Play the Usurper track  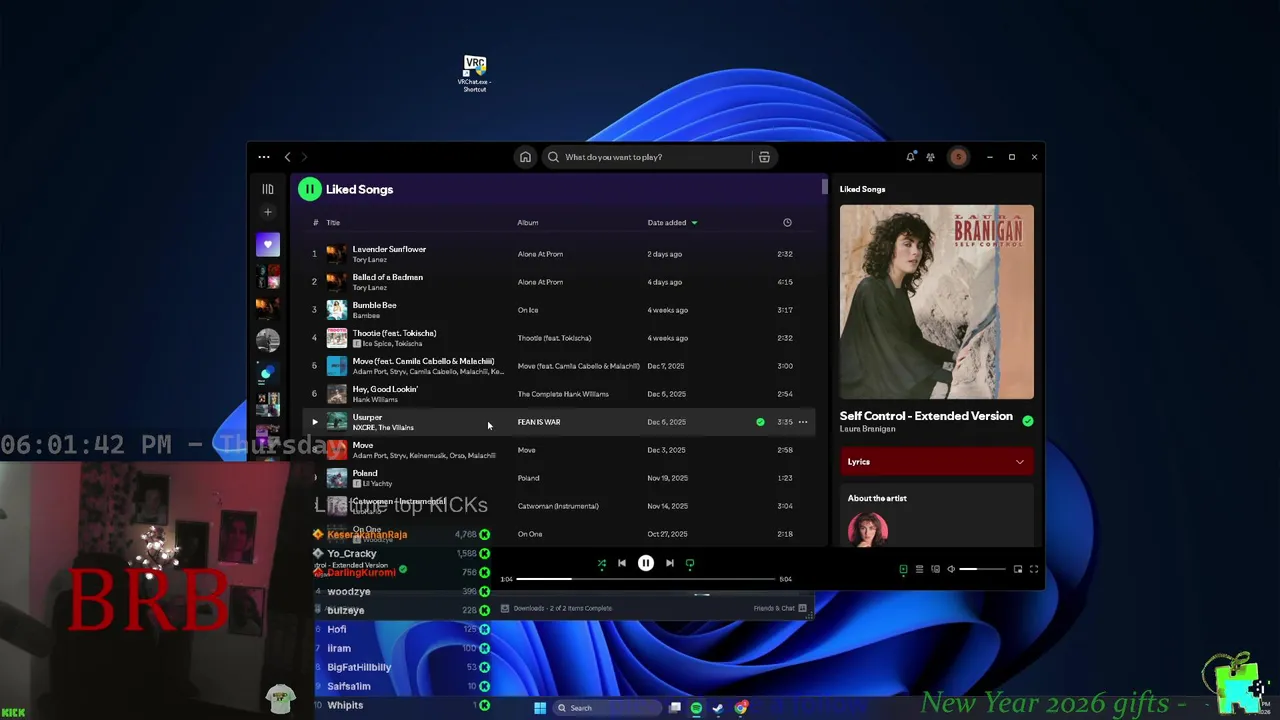[314, 422]
